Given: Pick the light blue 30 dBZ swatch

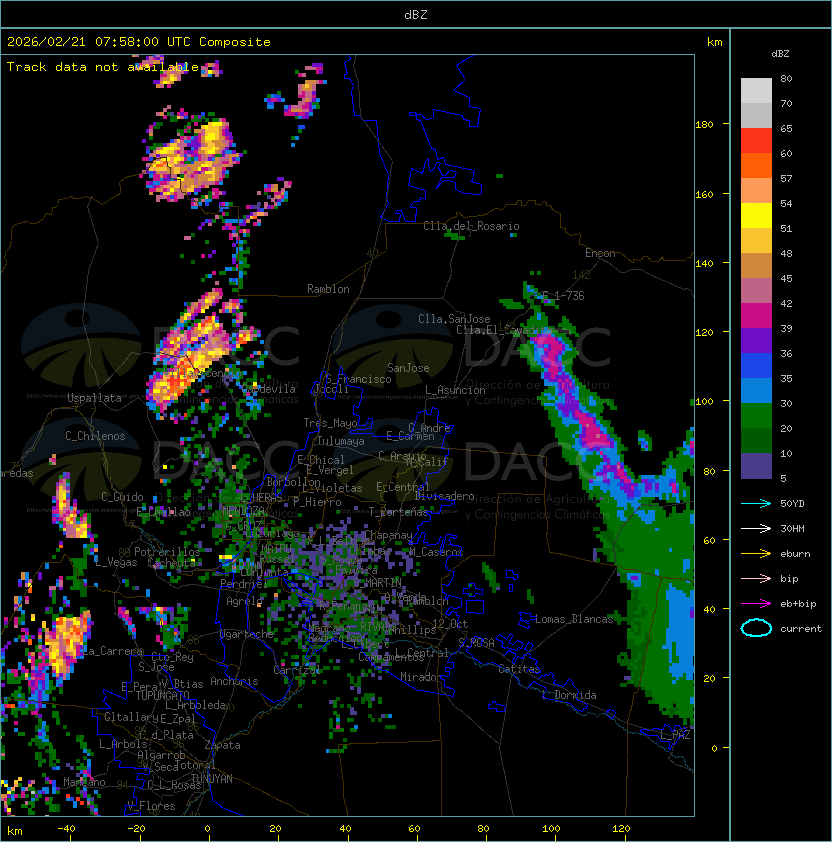Looking at the screenshot, I should coord(756,390).
